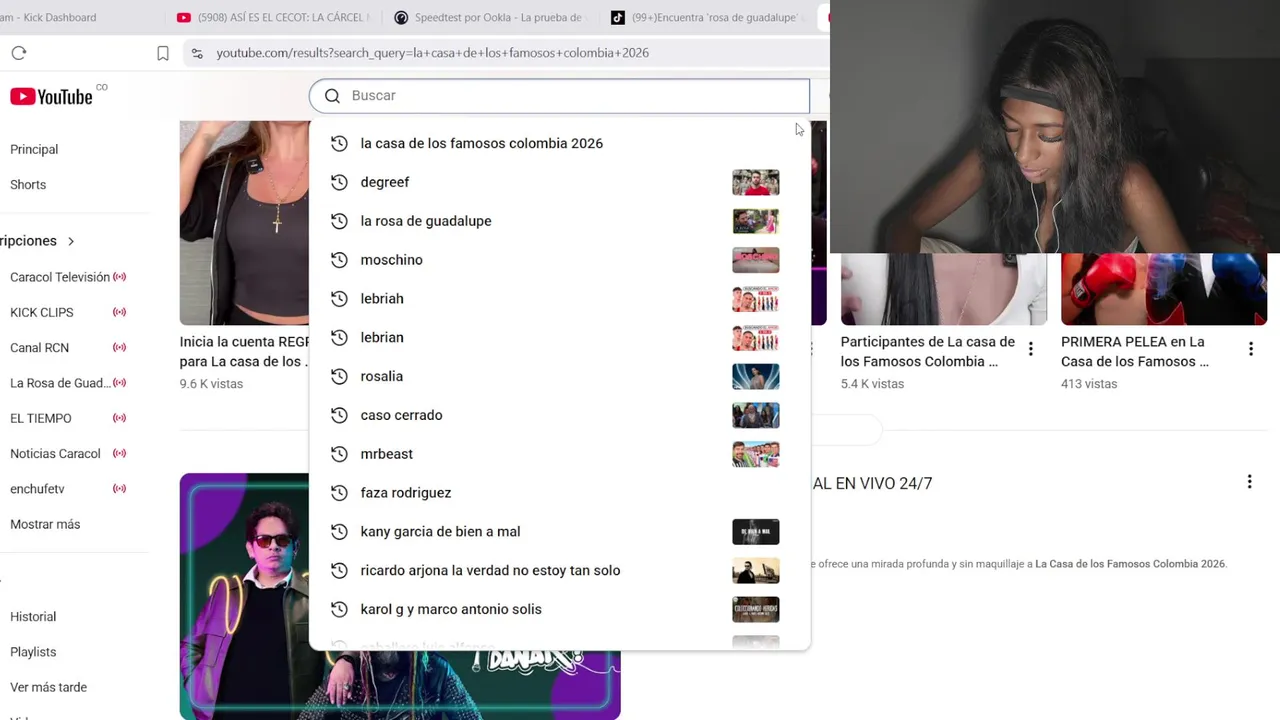Click the thumbnail beside 'karol g y marco antonio solis'
The image size is (1280, 720).
click(755, 609)
